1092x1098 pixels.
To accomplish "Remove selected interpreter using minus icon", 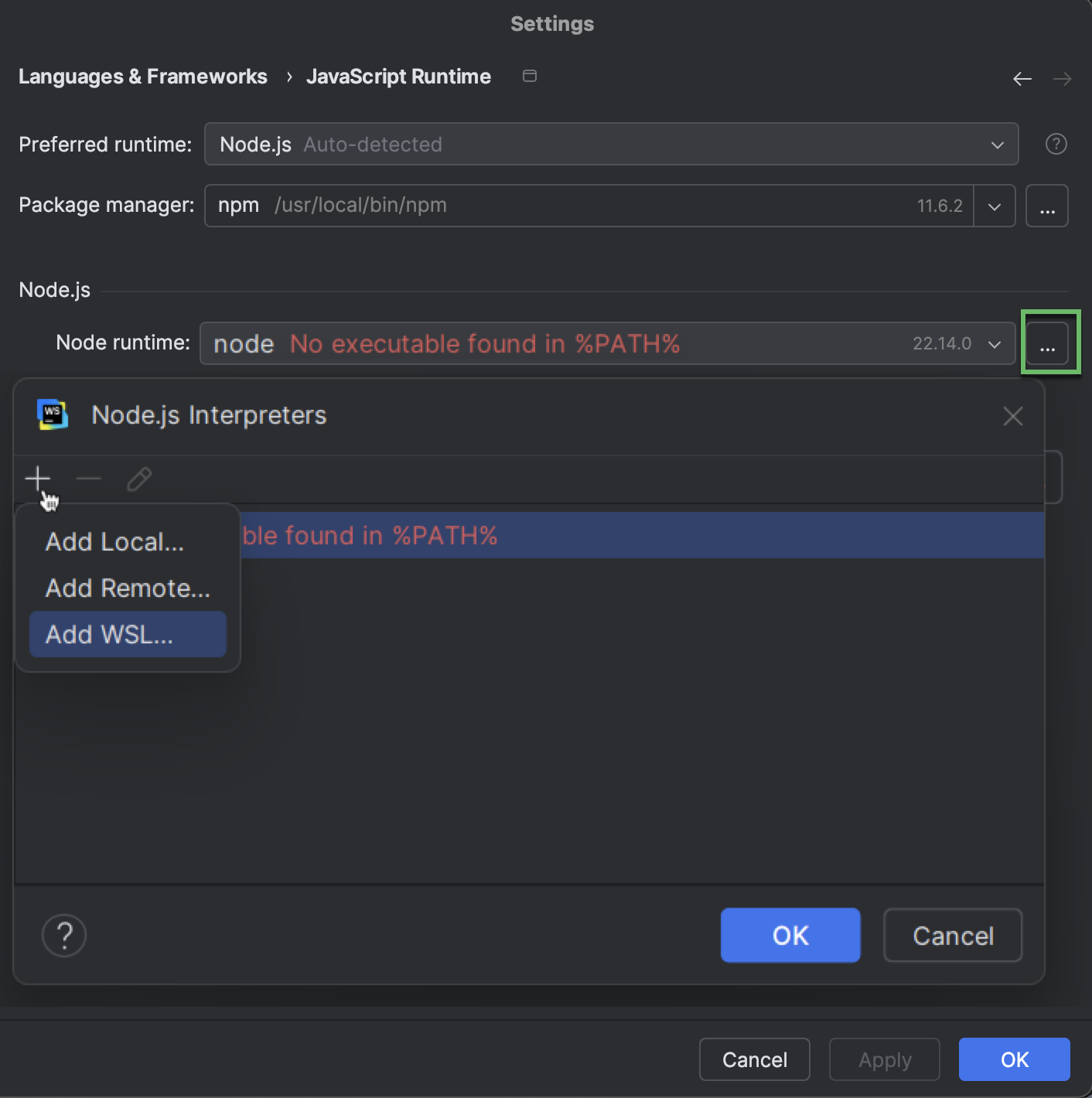I will [88, 478].
